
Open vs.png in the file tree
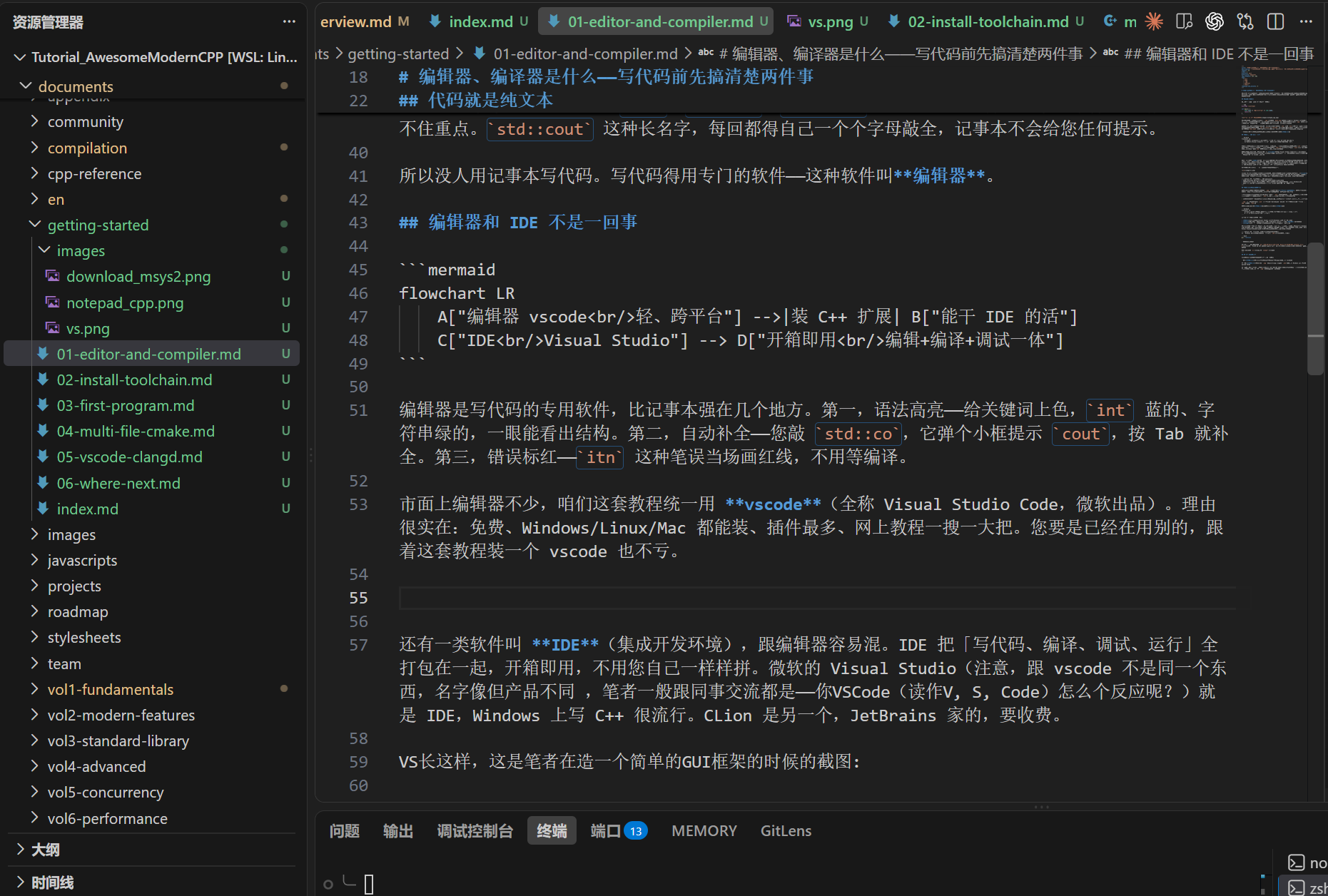(88, 329)
